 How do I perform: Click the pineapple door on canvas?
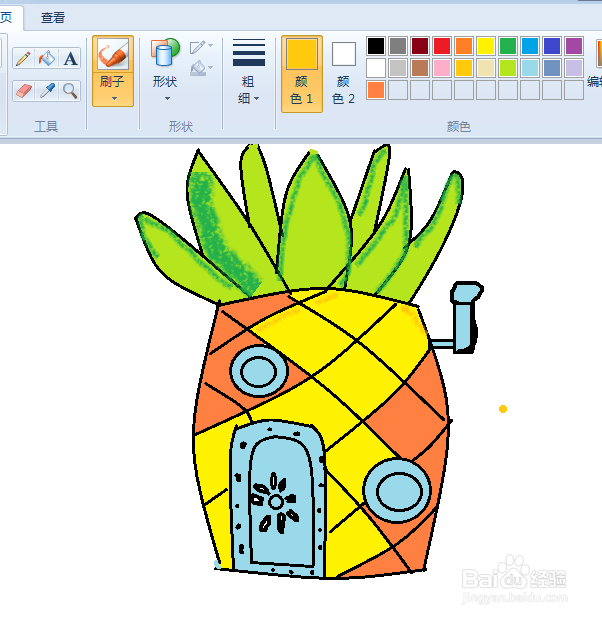[279, 497]
